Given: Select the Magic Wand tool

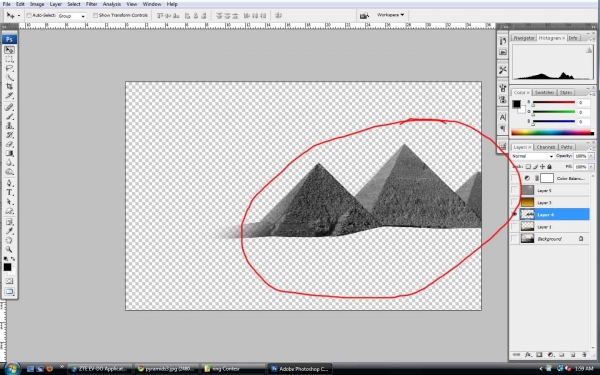Looking at the screenshot, I should click(x=9, y=78).
